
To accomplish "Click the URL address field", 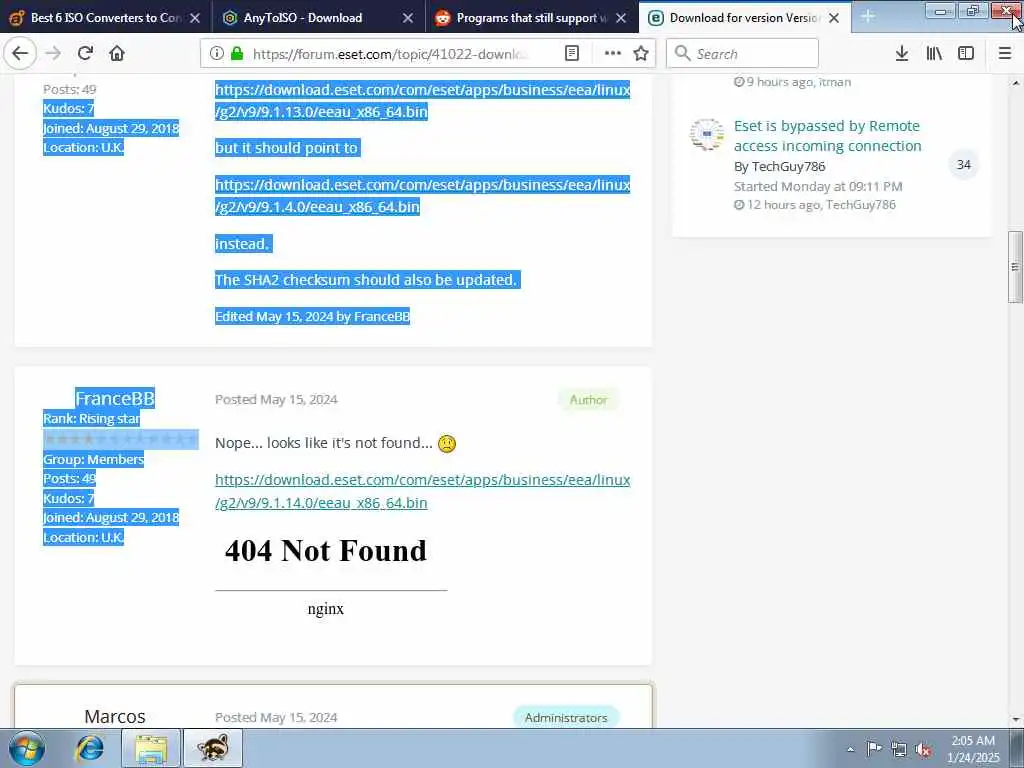I will coord(390,54).
